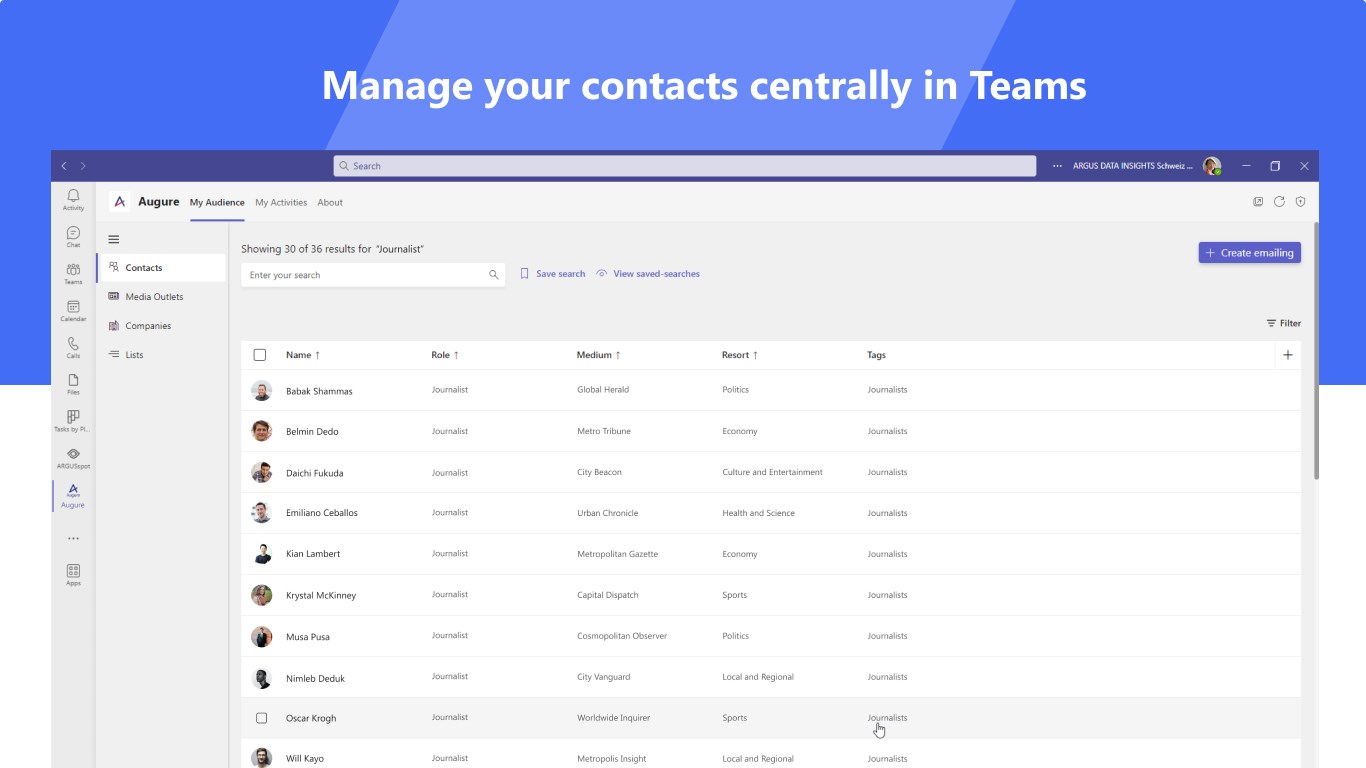Select Babak Shammas avatar
Screen dimensions: 1366x768
[x=261, y=391]
